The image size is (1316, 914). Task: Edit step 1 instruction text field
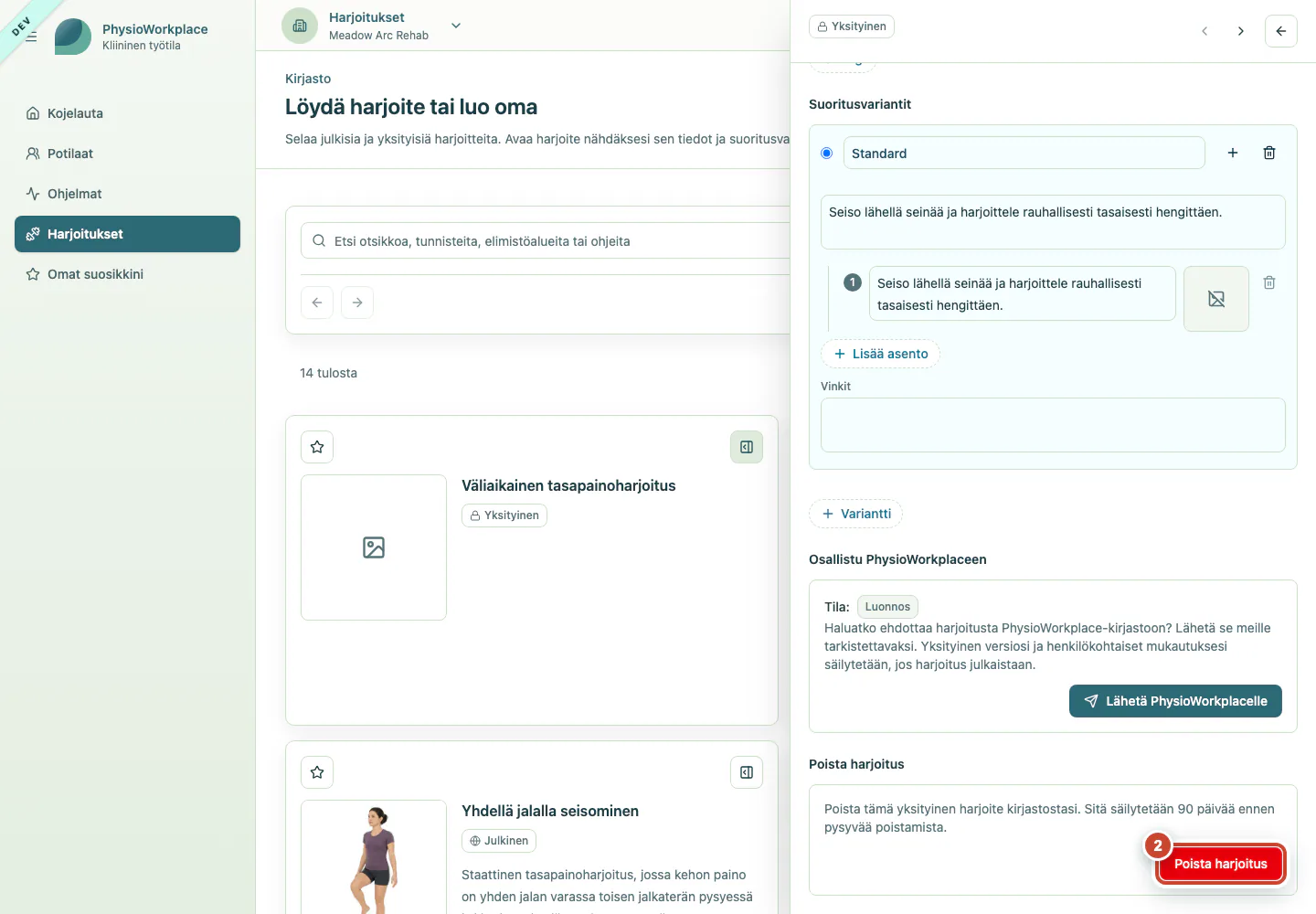[1022, 293]
